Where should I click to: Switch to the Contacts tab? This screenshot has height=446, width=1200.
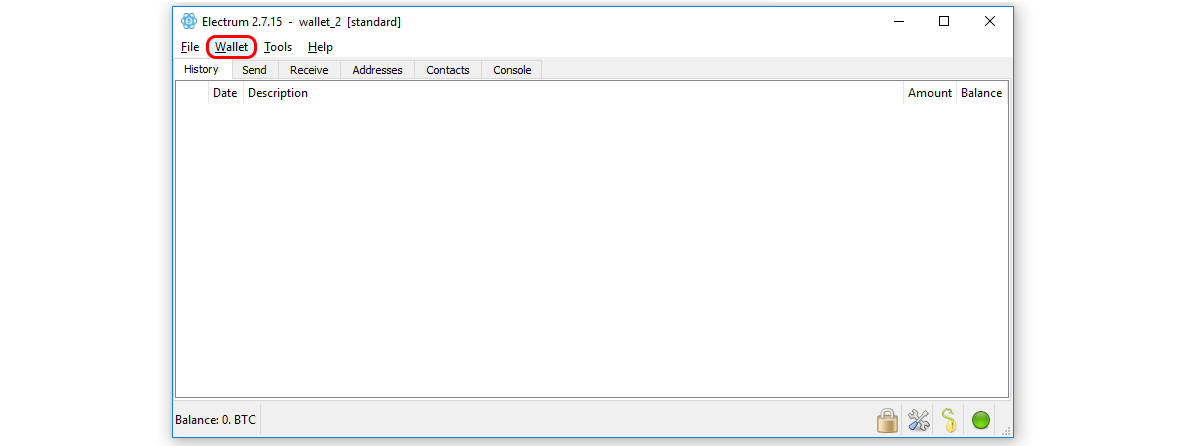448,70
